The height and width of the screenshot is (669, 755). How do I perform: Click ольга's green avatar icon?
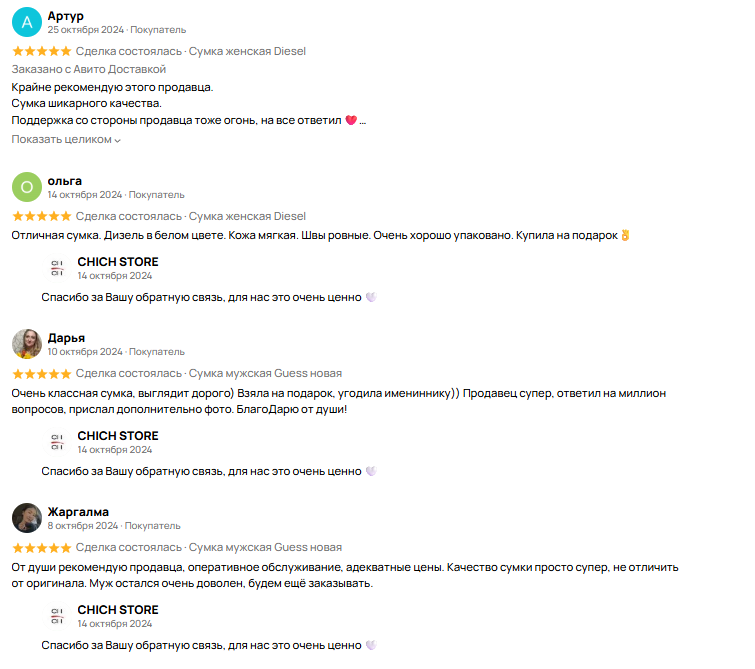(x=27, y=187)
